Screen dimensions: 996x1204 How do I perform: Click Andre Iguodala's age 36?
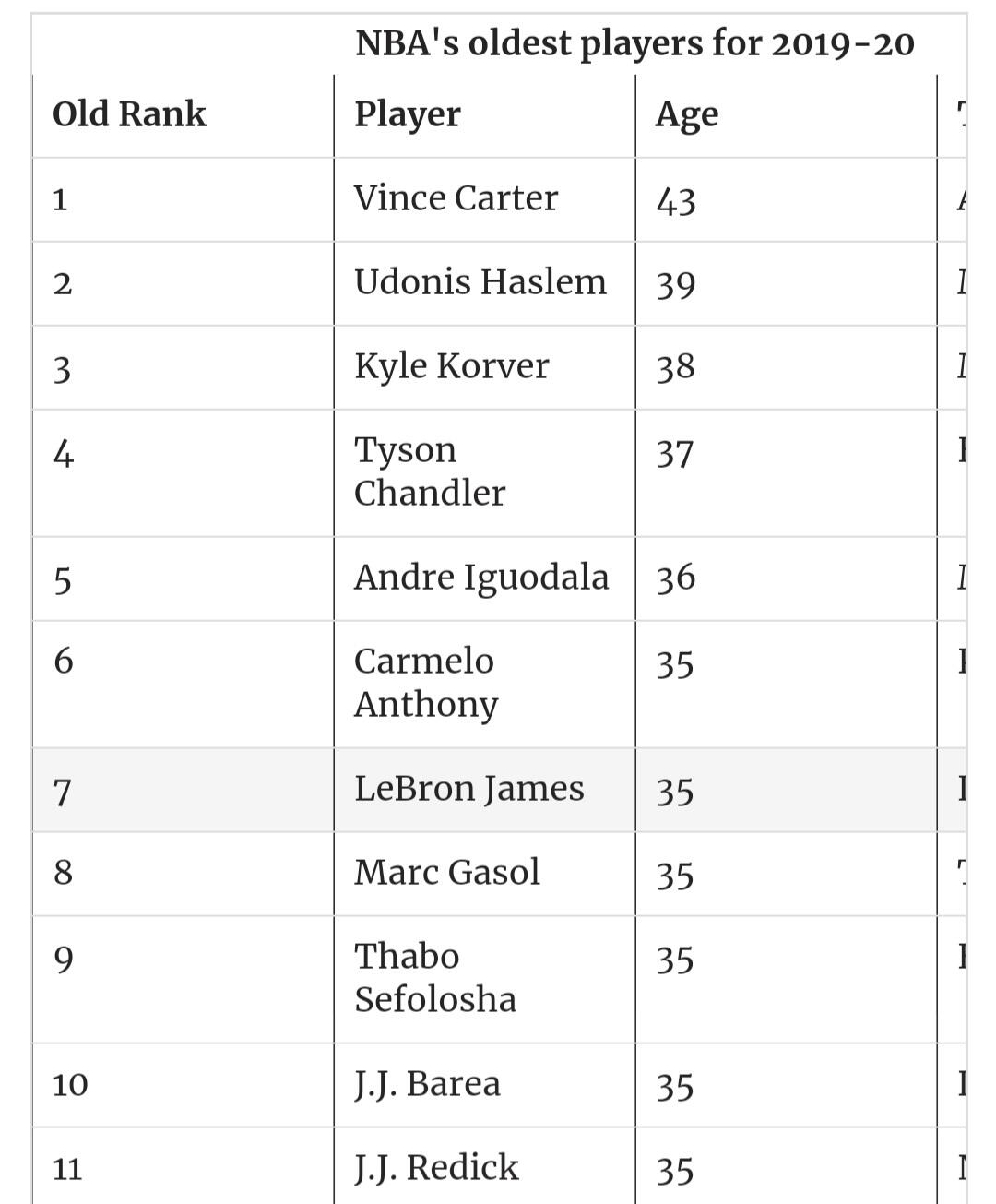pyautogui.click(x=675, y=578)
